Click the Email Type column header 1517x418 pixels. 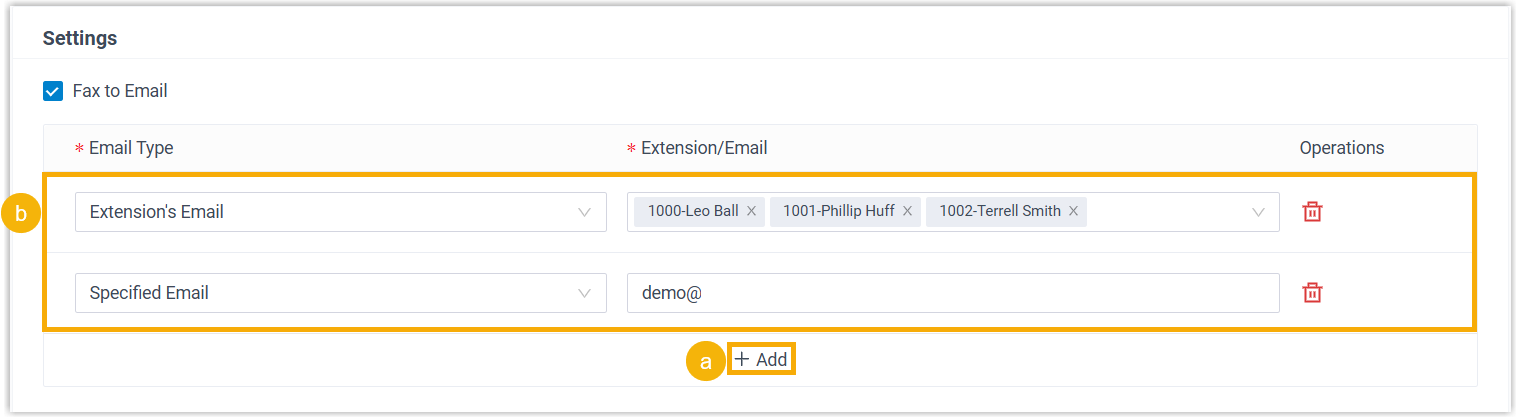click(130, 148)
